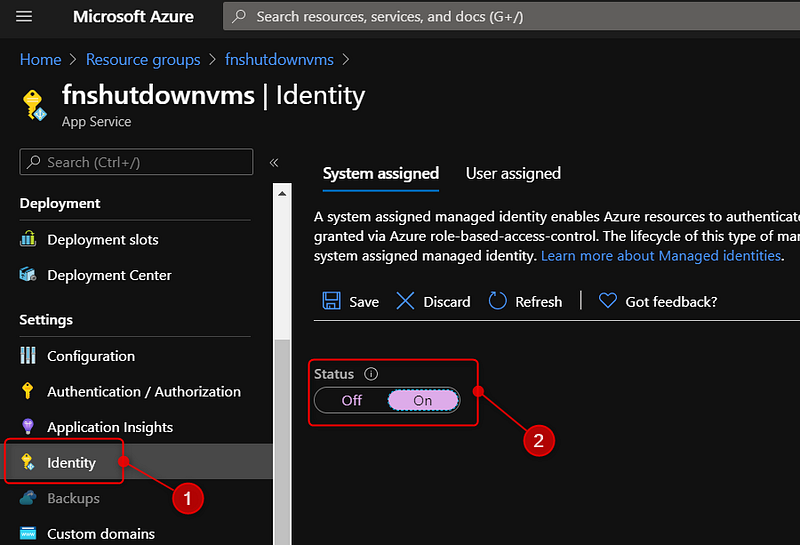800x545 pixels.
Task: Switch to the User assigned tab
Action: 513,173
